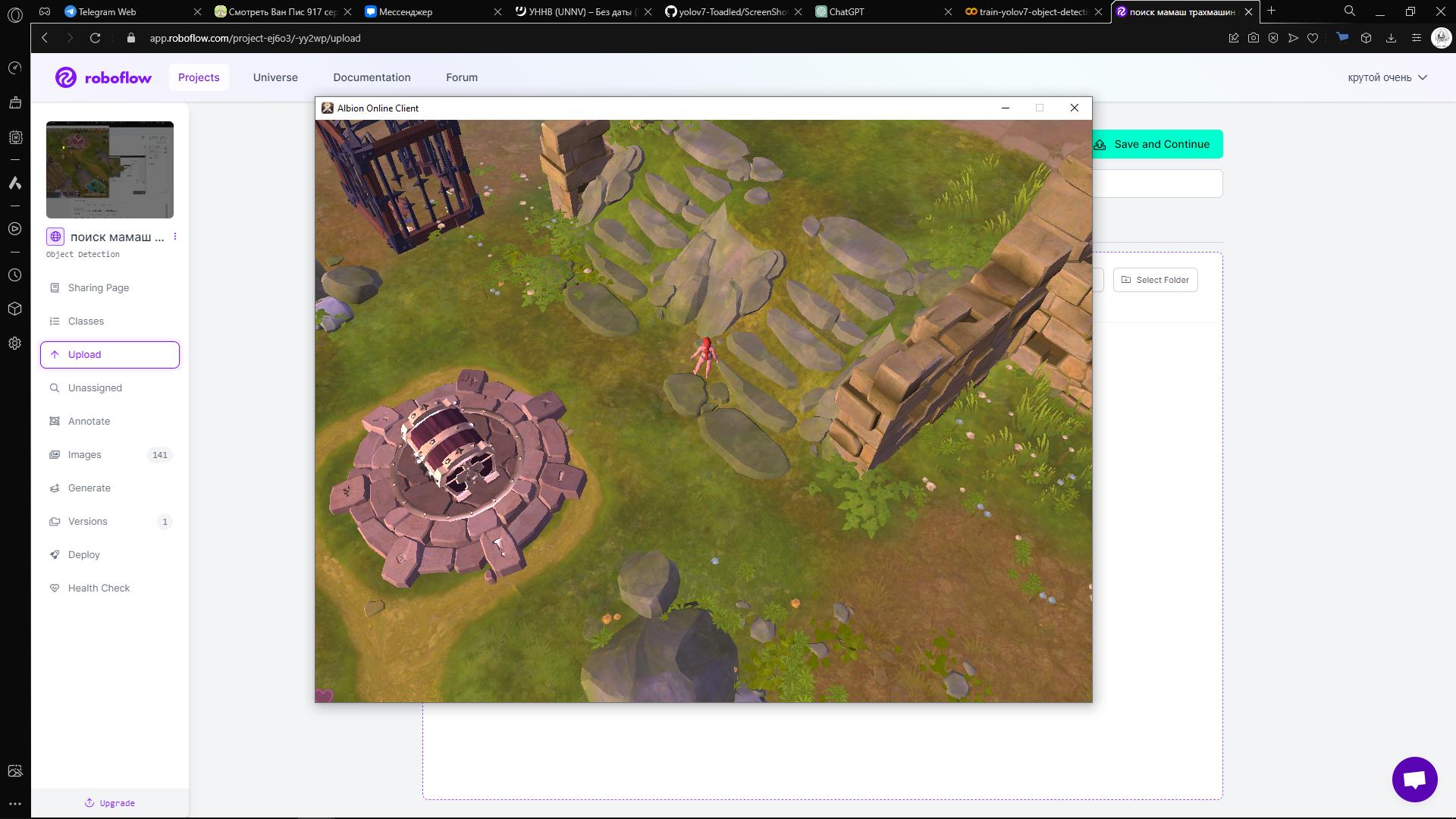Screen dimensions: 1456x819
Task: Go back with the browser back arrow
Action: (x=45, y=38)
